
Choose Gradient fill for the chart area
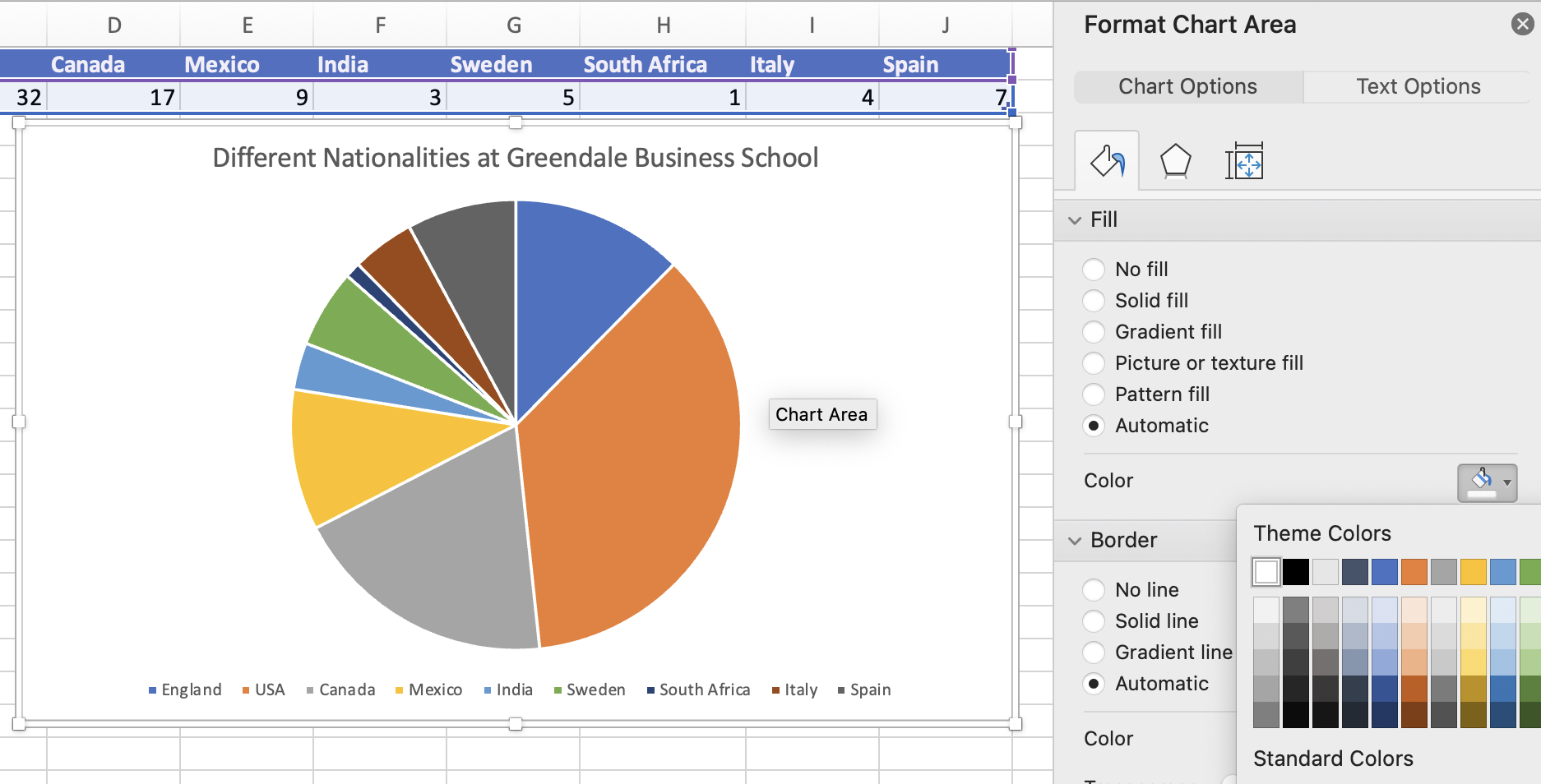(x=1094, y=331)
